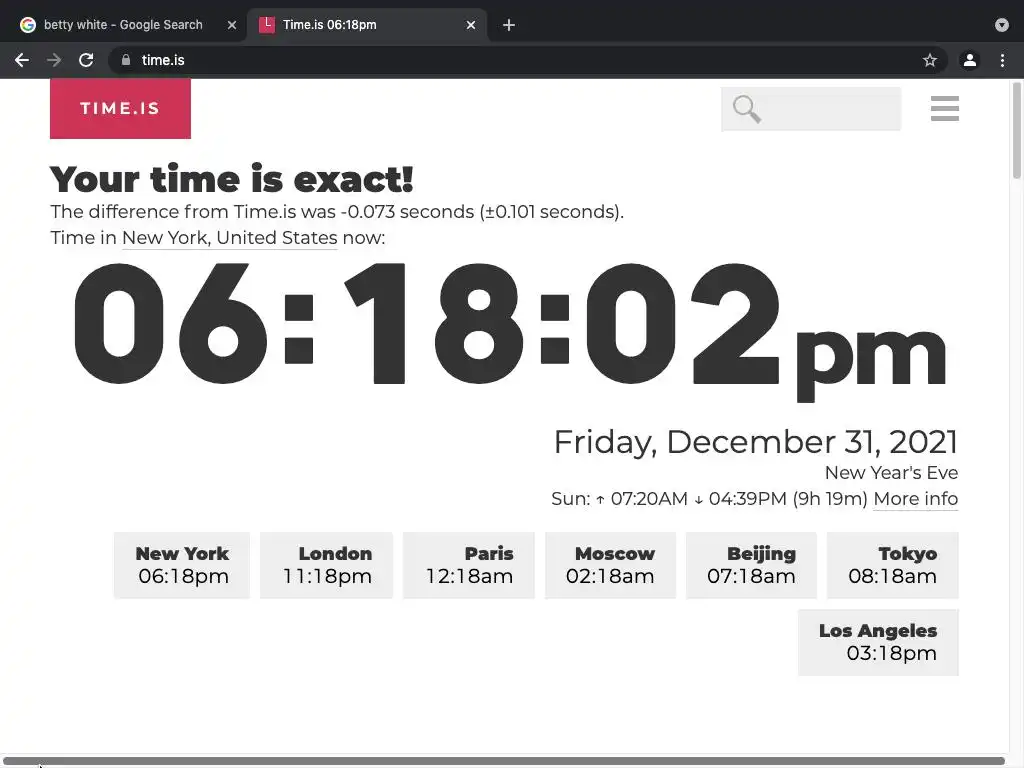Open a new browser tab
Screen dimensions: 1024x768
pos(509,25)
